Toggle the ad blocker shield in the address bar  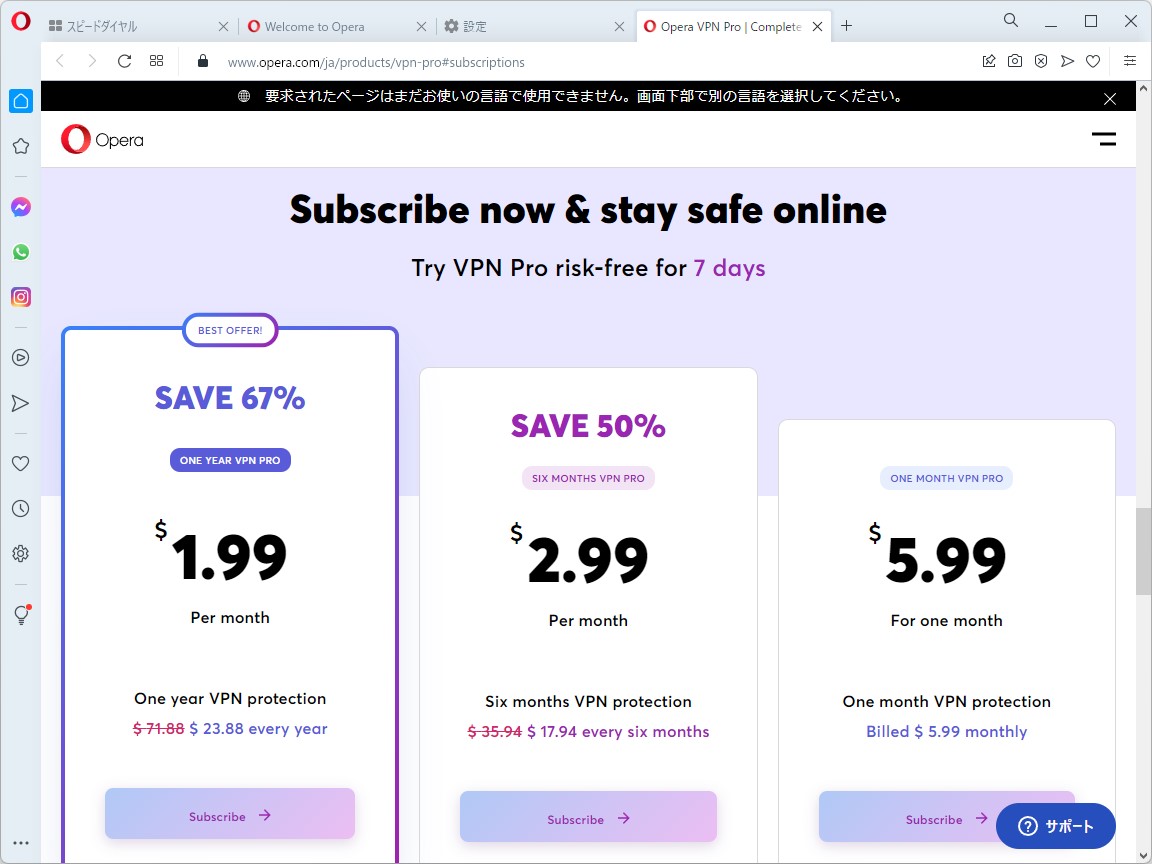1041,61
